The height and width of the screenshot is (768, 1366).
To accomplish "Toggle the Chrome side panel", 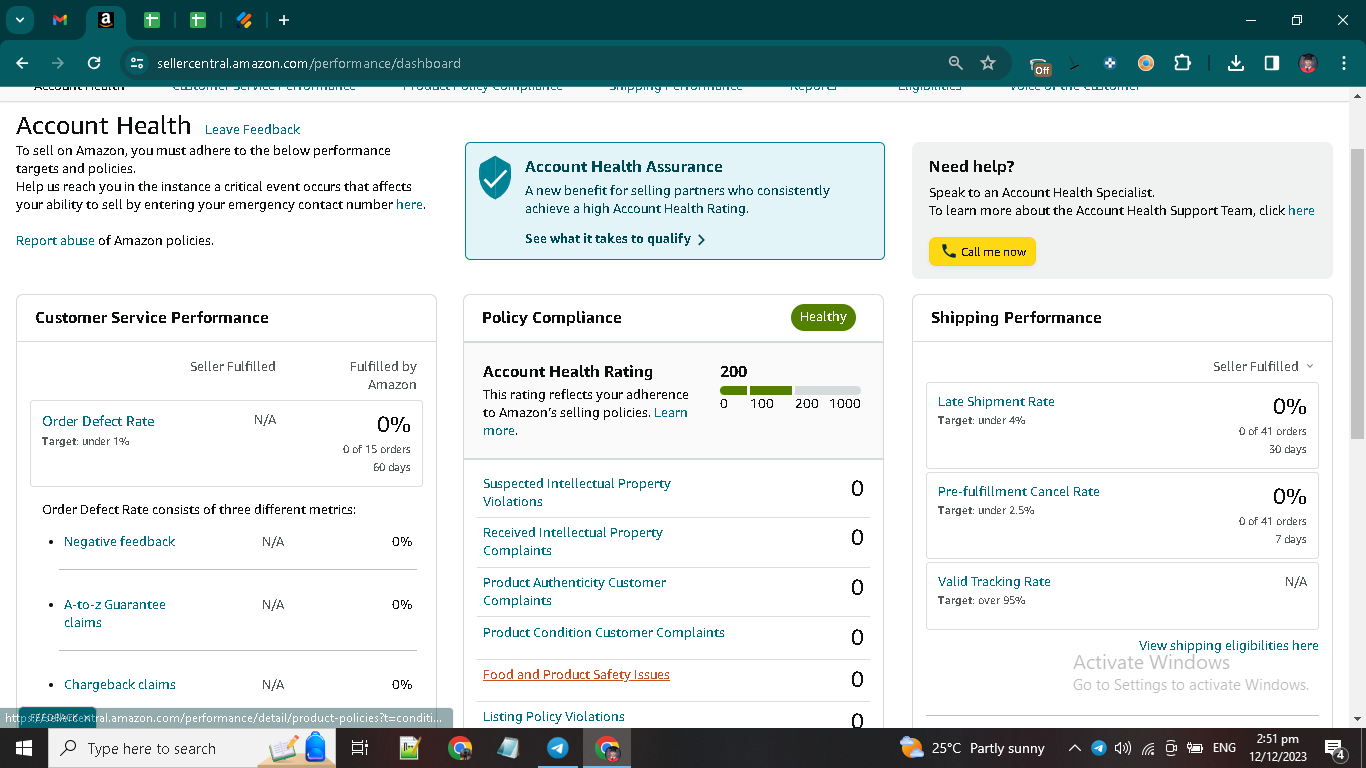I will pos(1272,63).
